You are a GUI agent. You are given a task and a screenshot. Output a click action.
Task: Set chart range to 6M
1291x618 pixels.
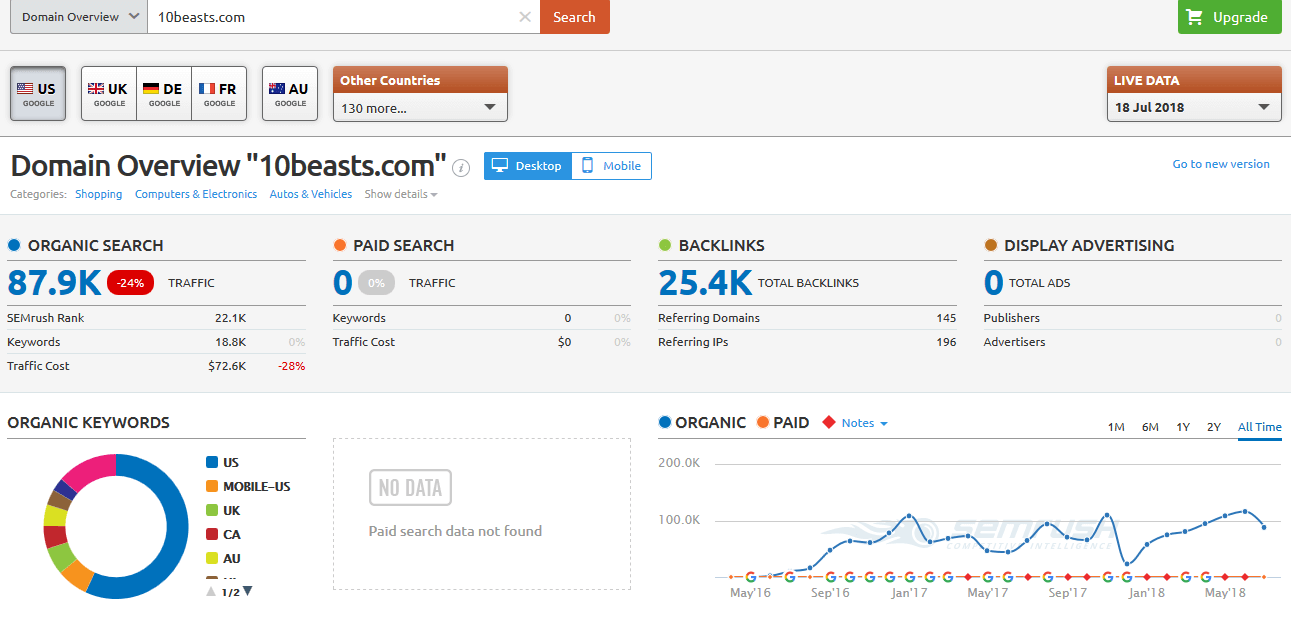click(x=1150, y=427)
